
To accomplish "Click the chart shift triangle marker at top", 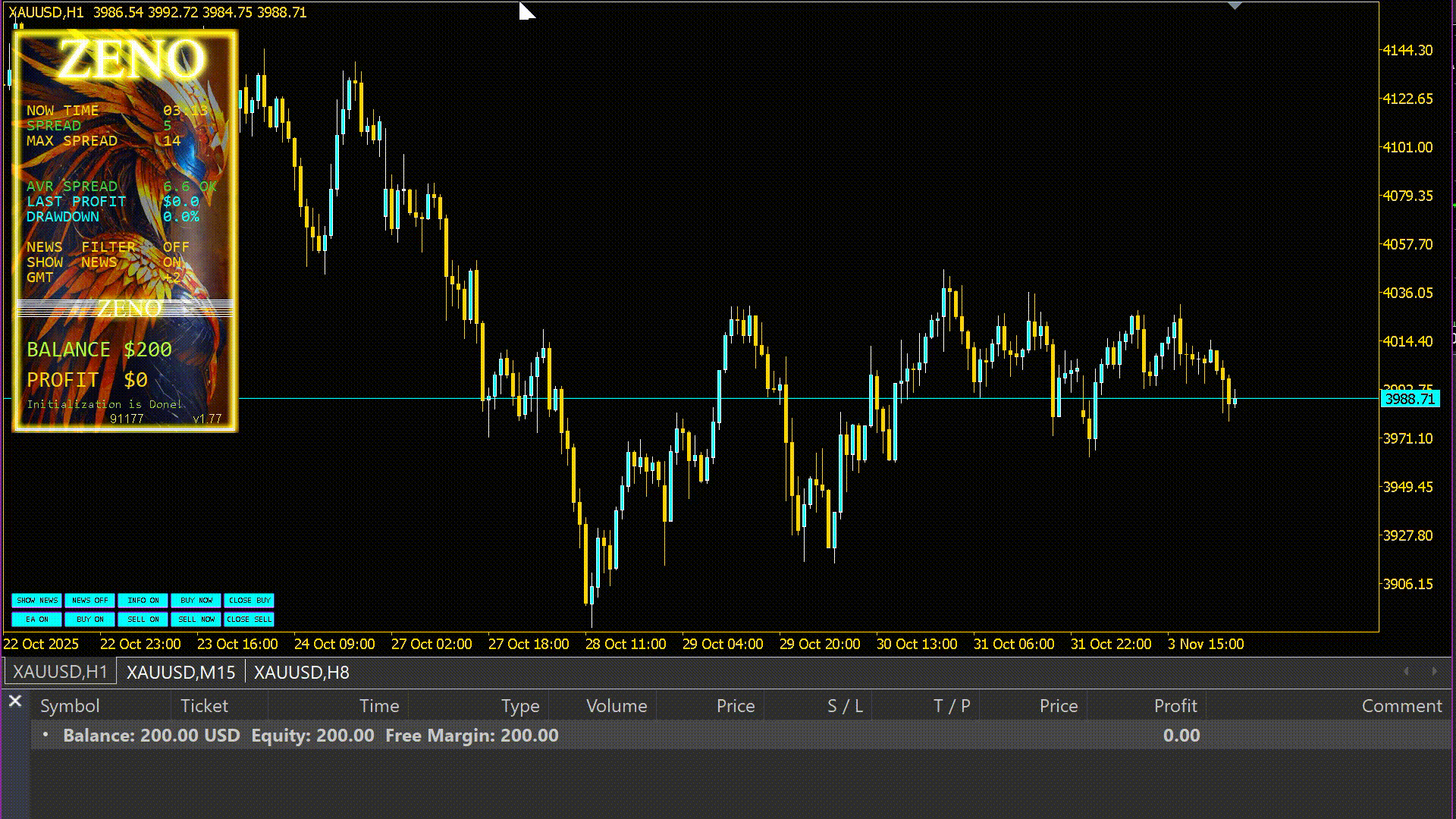I will [x=1235, y=6].
